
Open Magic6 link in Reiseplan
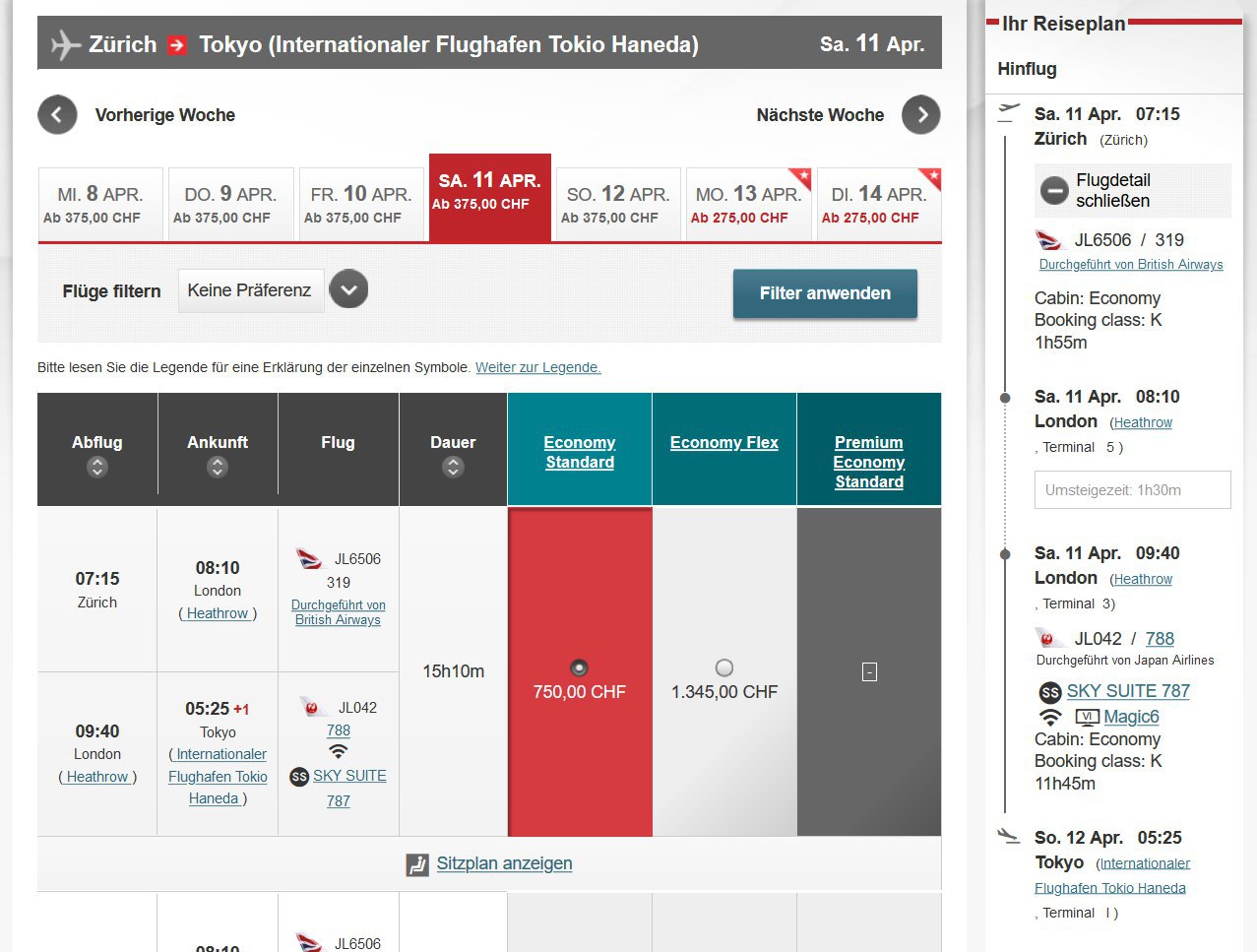[1131, 717]
